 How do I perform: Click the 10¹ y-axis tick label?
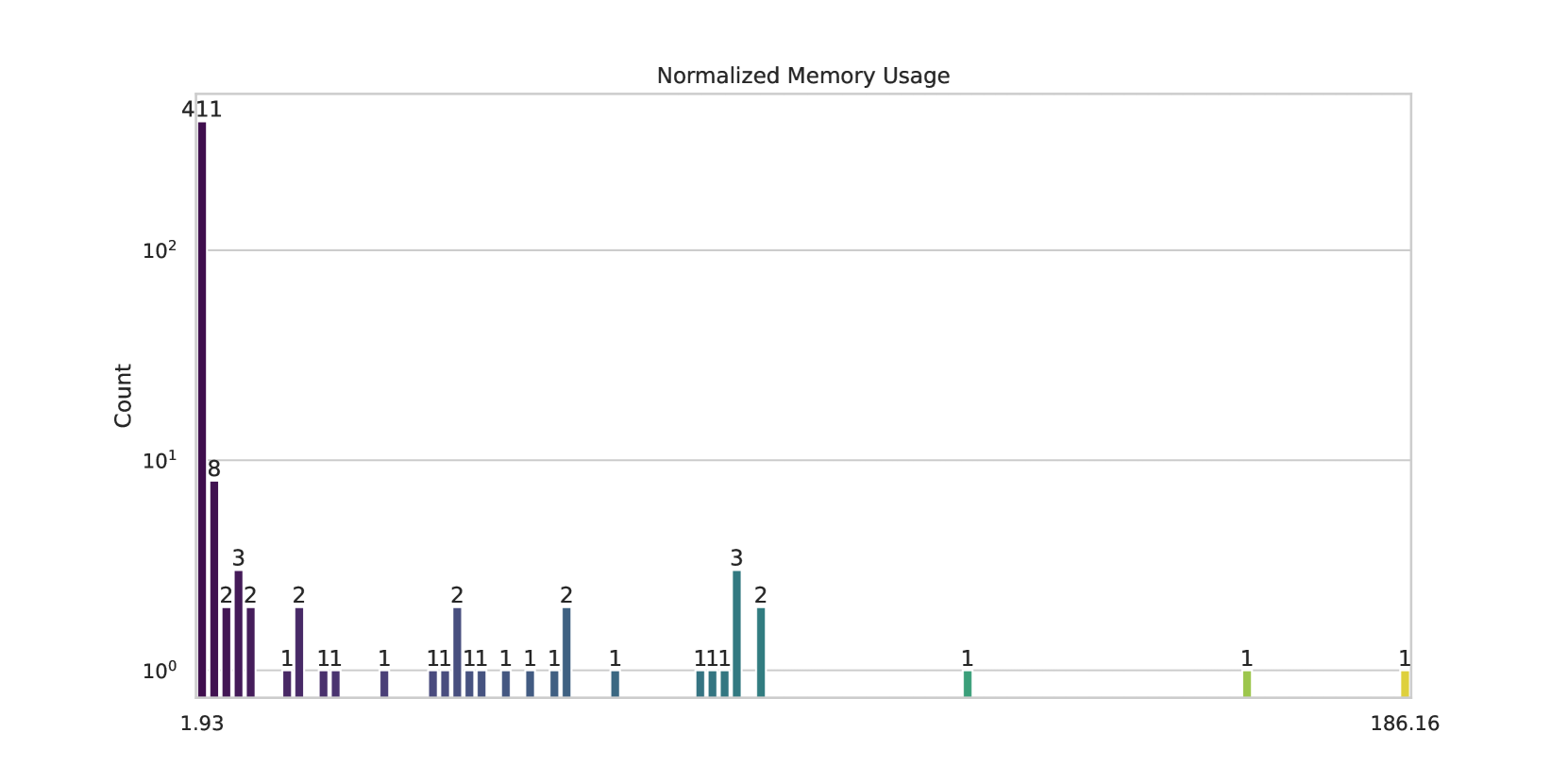(x=160, y=461)
